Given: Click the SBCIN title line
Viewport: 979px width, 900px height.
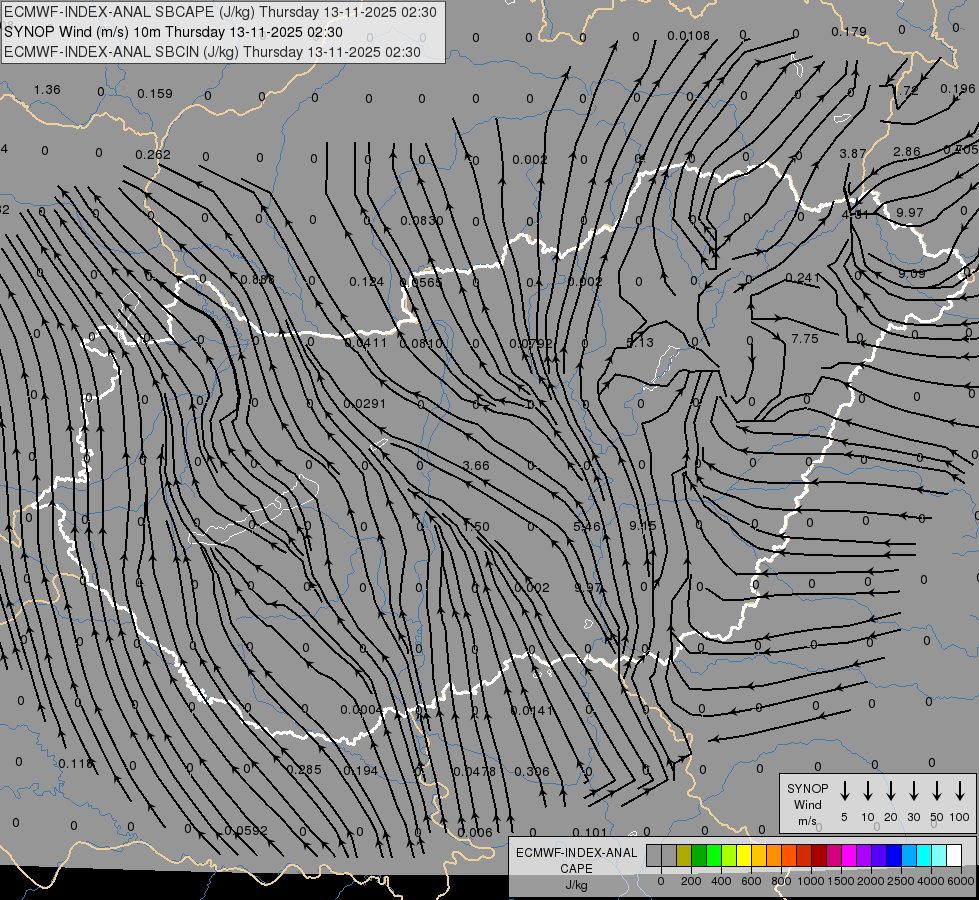Looking at the screenshot, I should [x=212, y=52].
